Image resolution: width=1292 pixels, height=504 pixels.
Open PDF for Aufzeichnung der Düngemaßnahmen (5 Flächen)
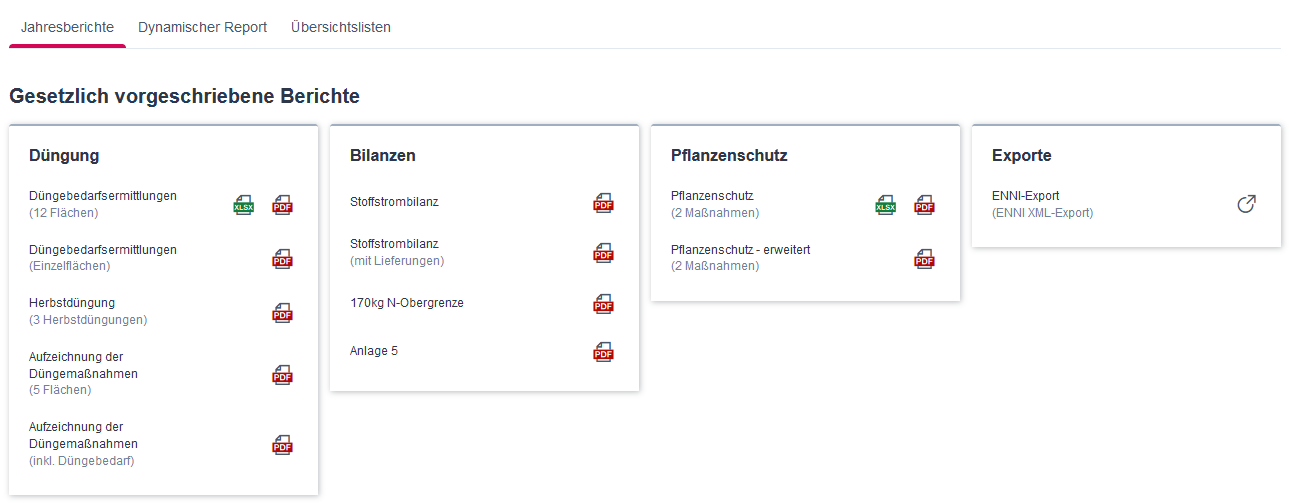[283, 374]
